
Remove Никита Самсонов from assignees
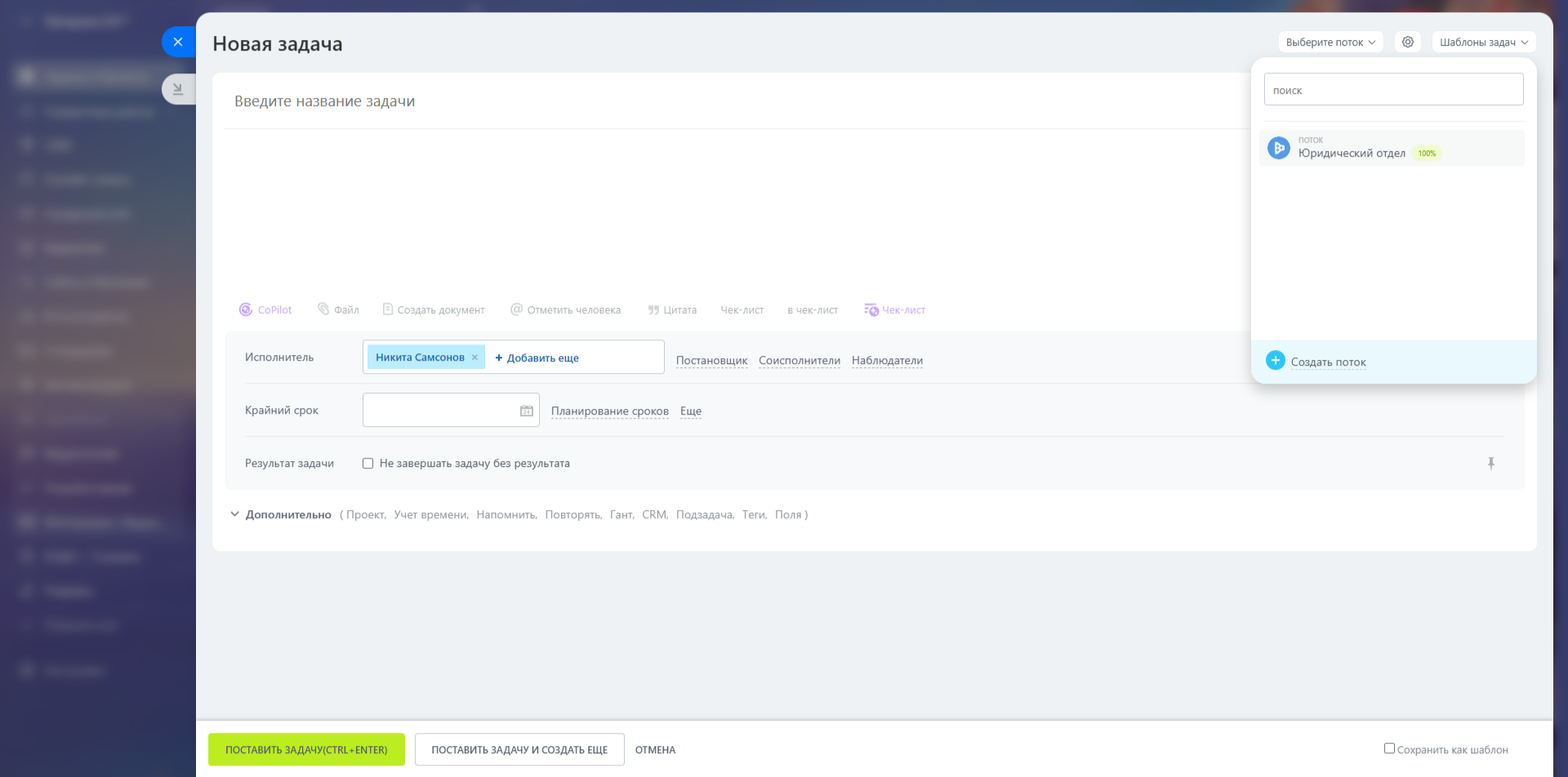point(474,357)
